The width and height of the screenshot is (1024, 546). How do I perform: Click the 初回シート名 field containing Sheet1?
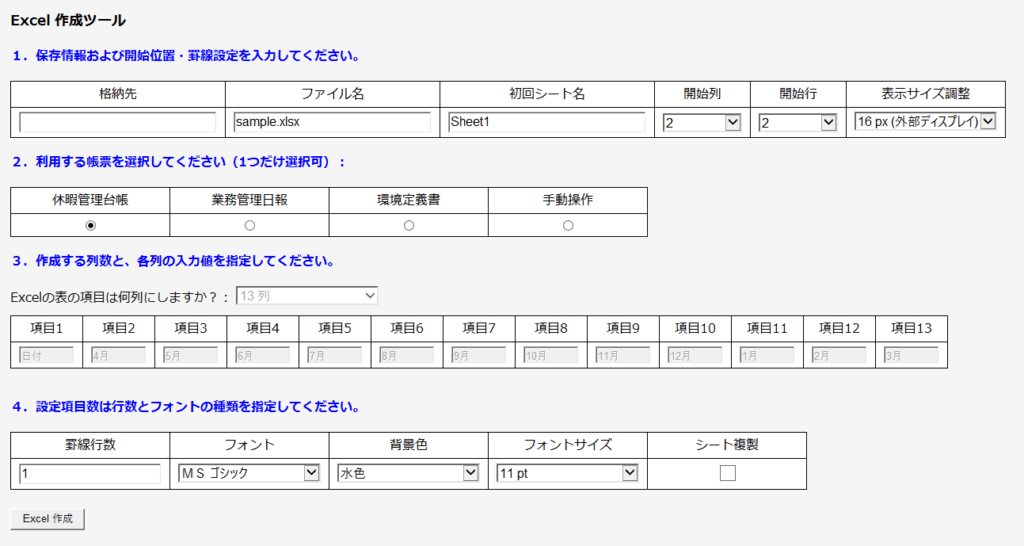547,122
